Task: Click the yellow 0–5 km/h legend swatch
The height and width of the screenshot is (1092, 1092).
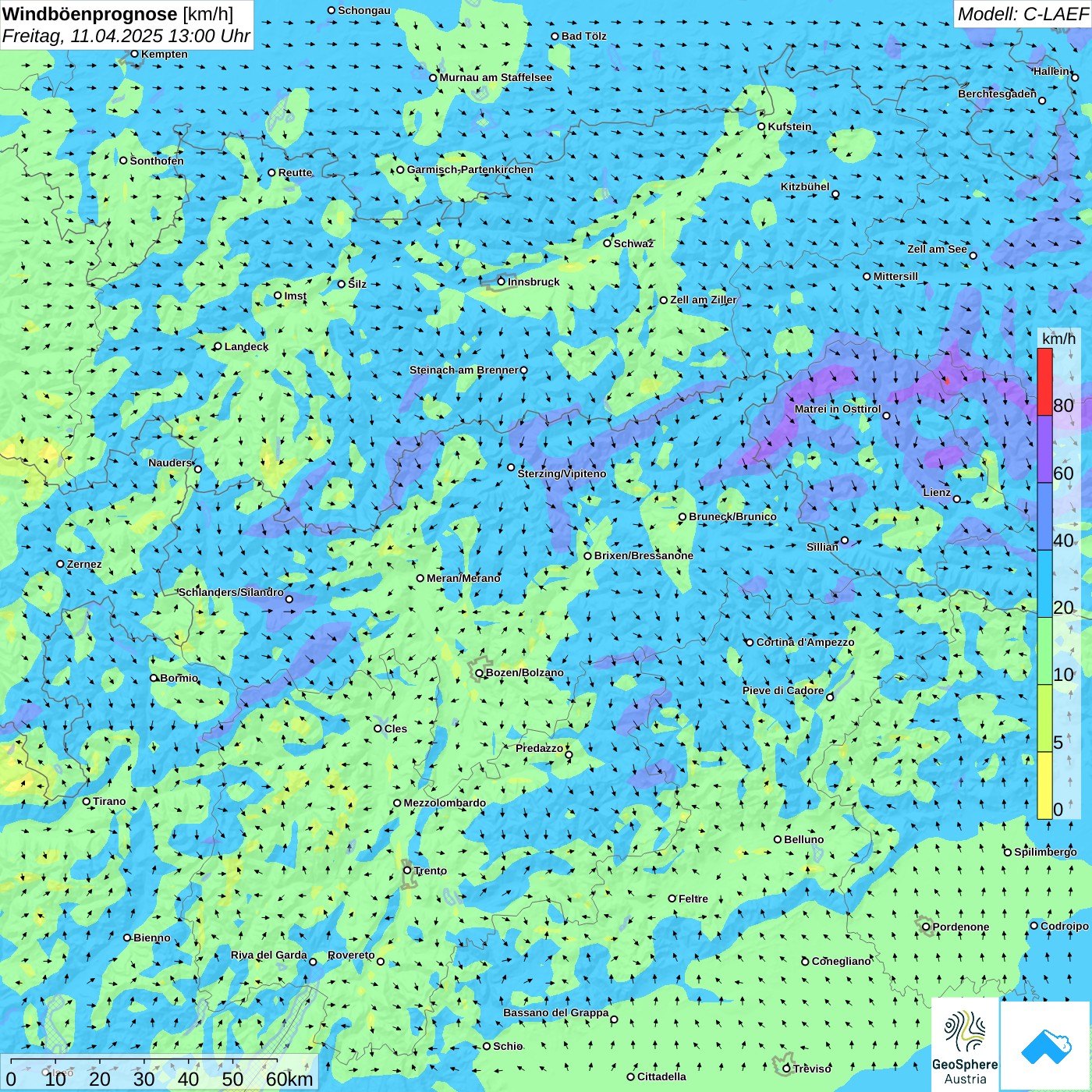Action: pos(1044,785)
